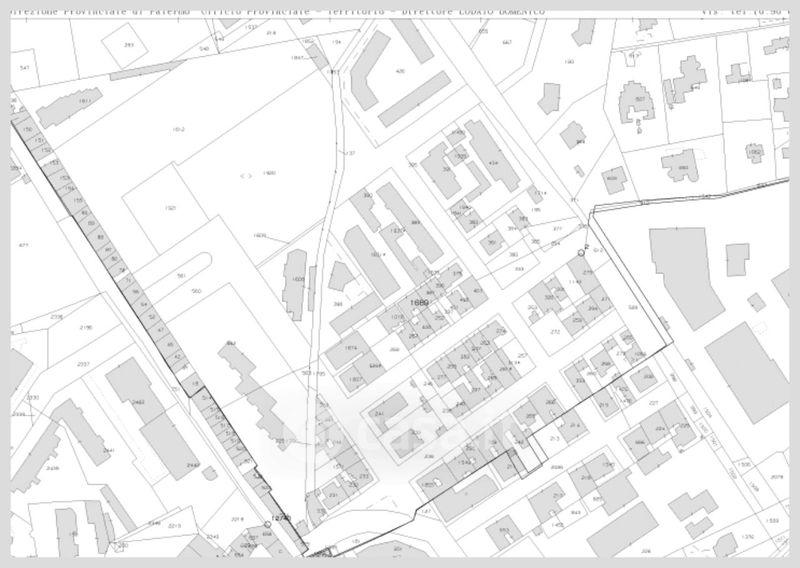Select the large open parcel 1612
This screenshot has width=800, height=568.
click(178, 130)
